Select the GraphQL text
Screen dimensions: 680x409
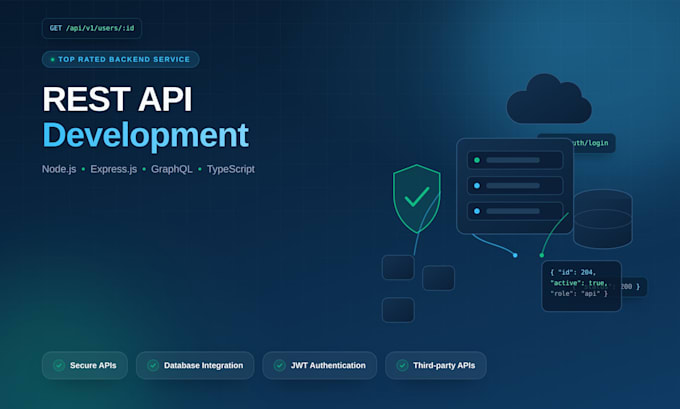172,169
